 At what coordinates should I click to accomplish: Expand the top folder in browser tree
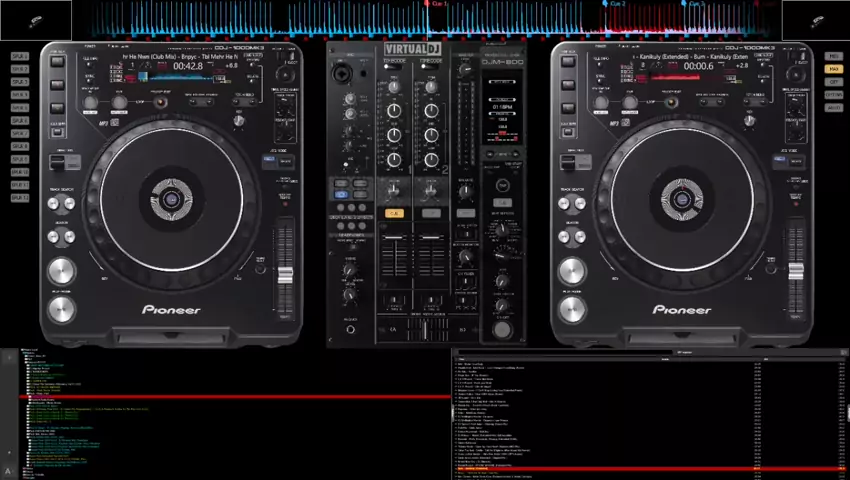click(20, 350)
